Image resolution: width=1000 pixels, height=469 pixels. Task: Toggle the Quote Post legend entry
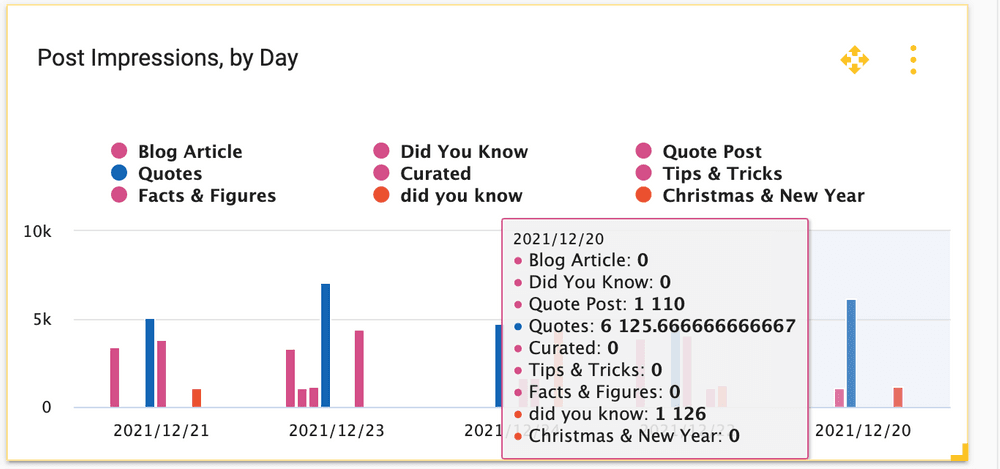(712, 152)
